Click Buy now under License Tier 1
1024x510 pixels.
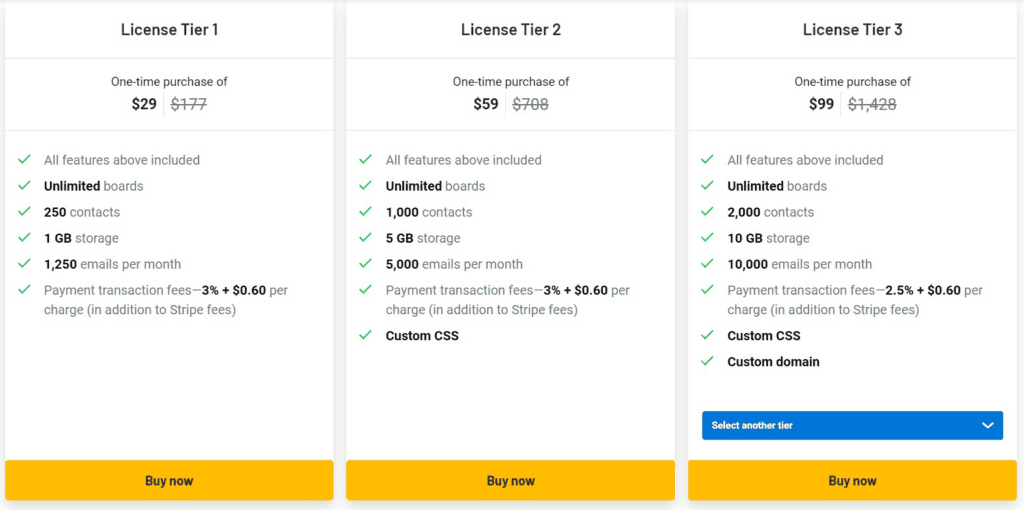169,481
